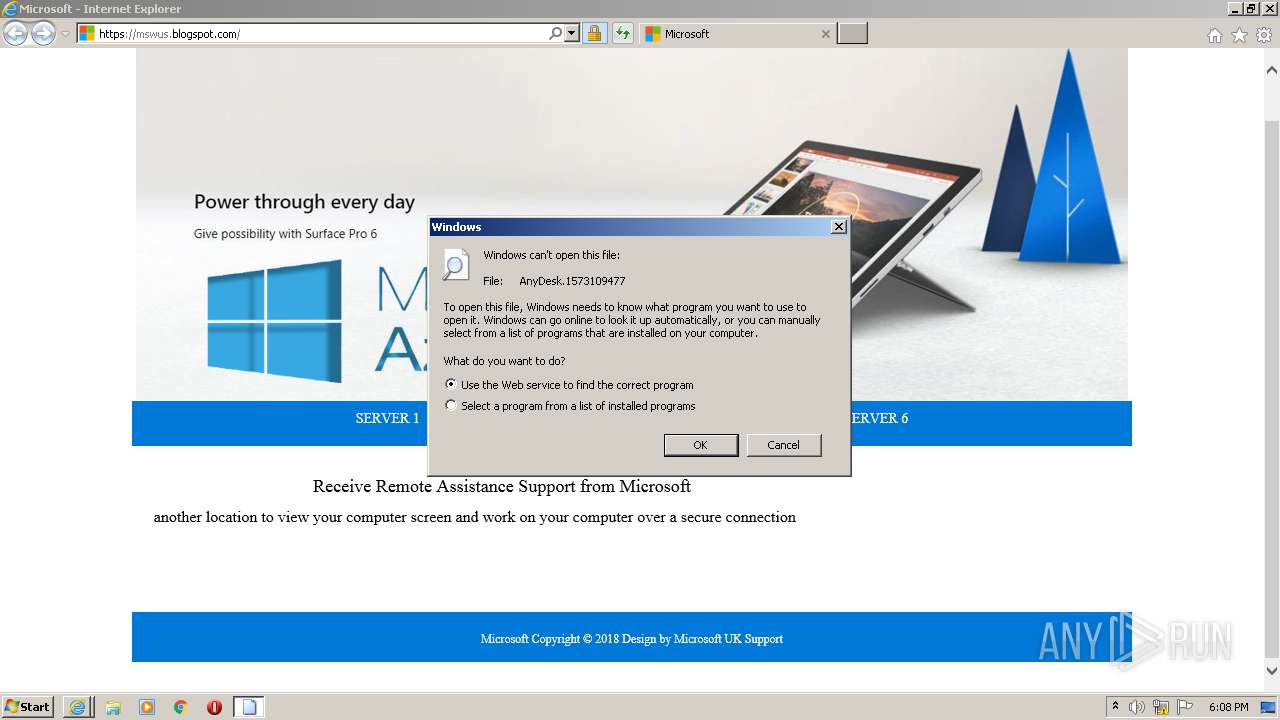1280x720 pixels.
Task: Open Windows Explorer folder taskbar icon
Action: [113, 707]
